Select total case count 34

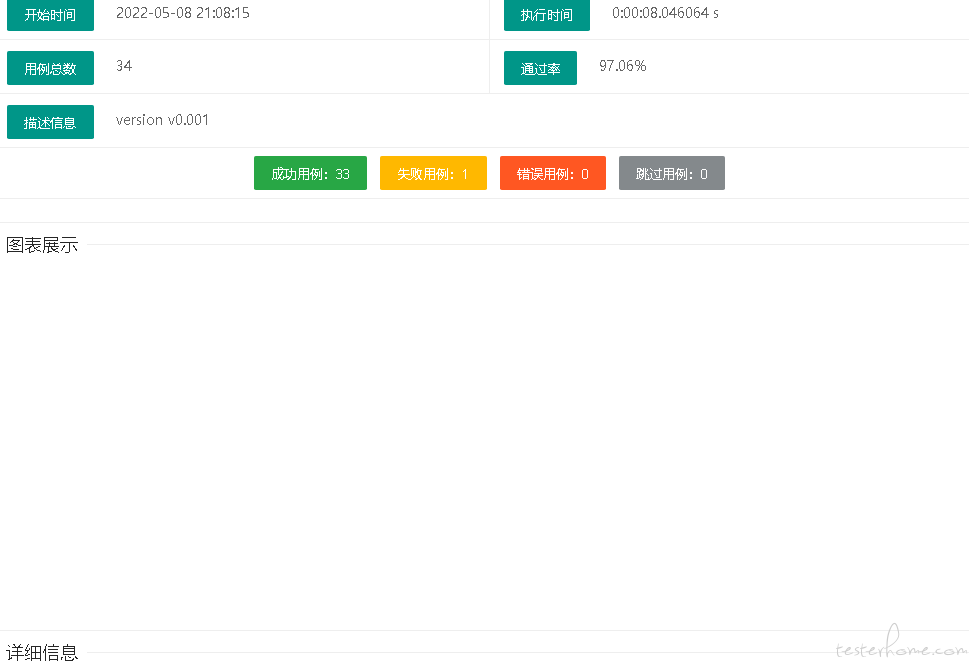124,66
